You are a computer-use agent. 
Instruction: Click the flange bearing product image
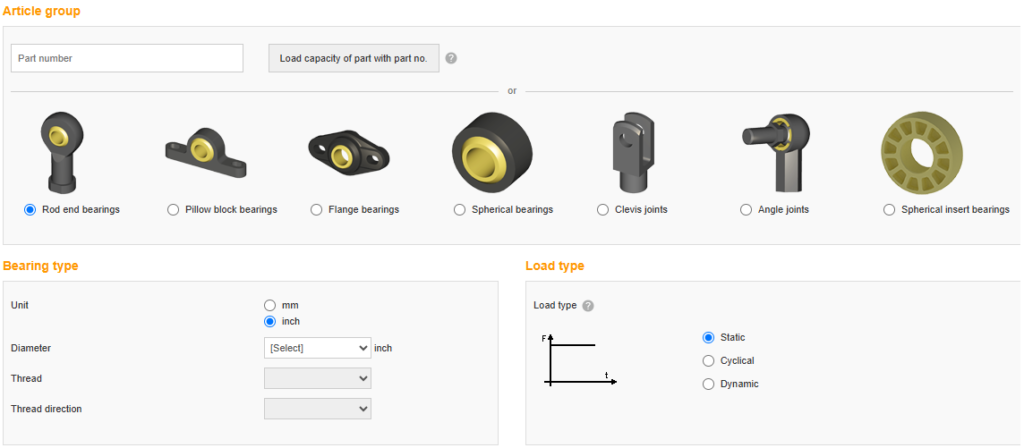point(348,155)
